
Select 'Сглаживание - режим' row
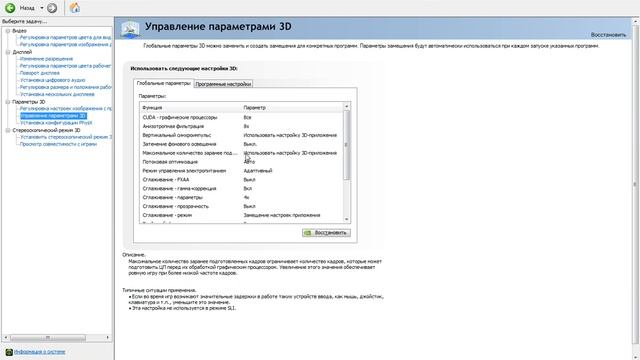242,215
